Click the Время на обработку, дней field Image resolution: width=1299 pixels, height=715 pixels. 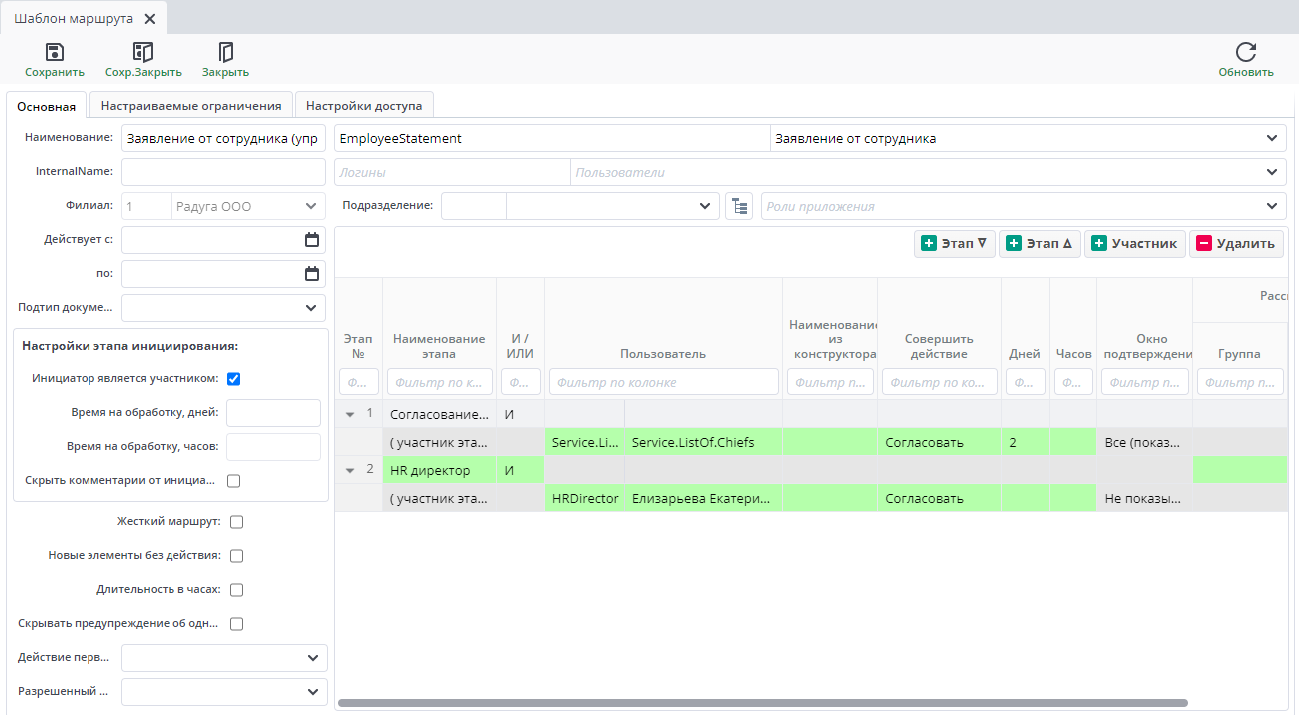[273, 413]
